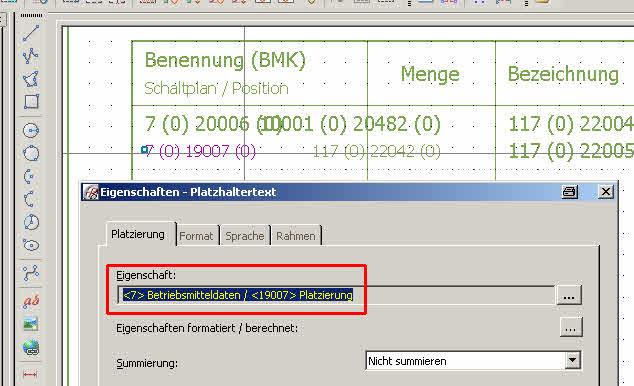
Task: Select the Polygon drawing tool
Action: pyautogui.click(x=31, y=79)
